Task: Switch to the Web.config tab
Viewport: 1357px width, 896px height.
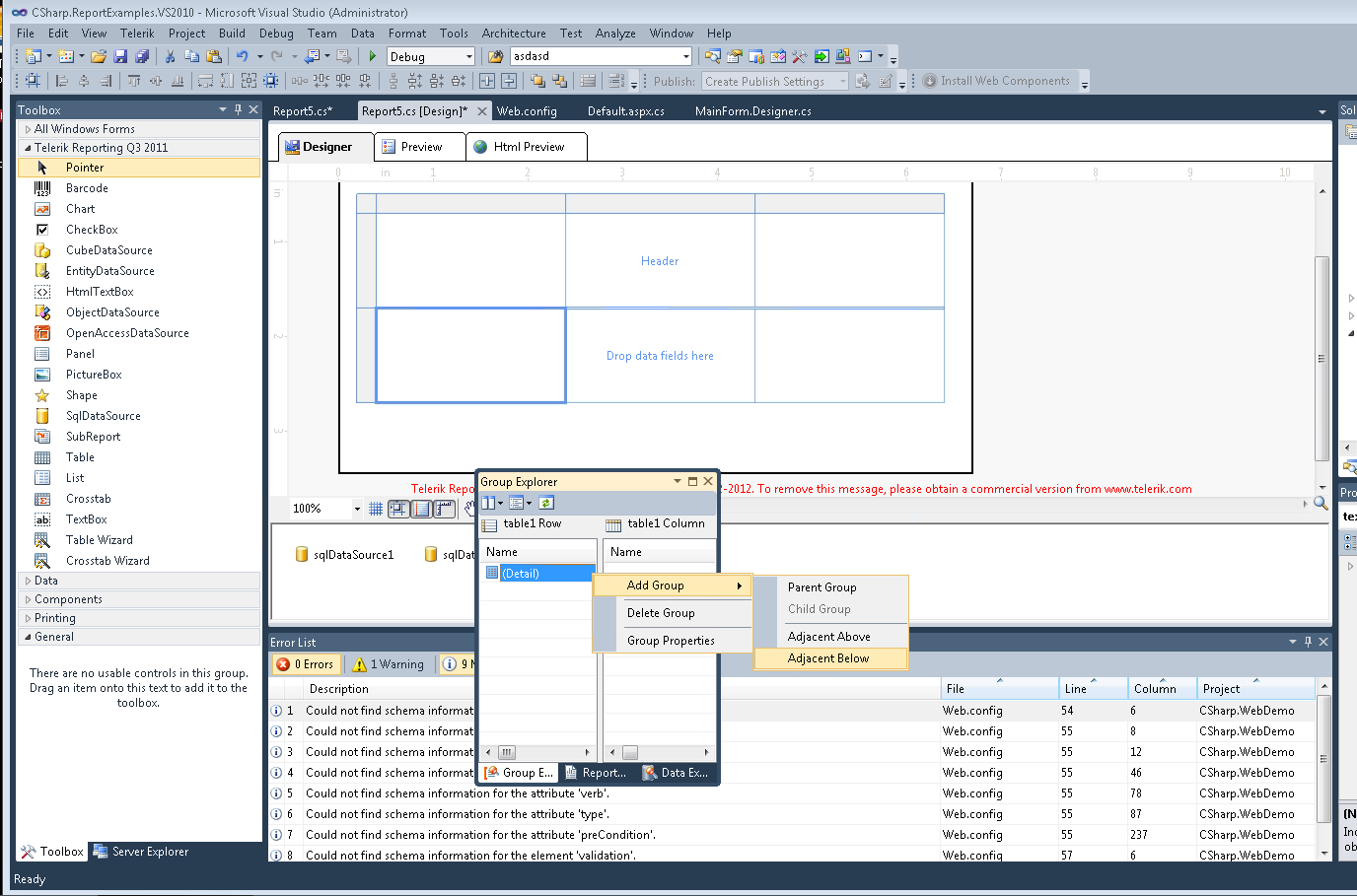Action: coord(527,111)
